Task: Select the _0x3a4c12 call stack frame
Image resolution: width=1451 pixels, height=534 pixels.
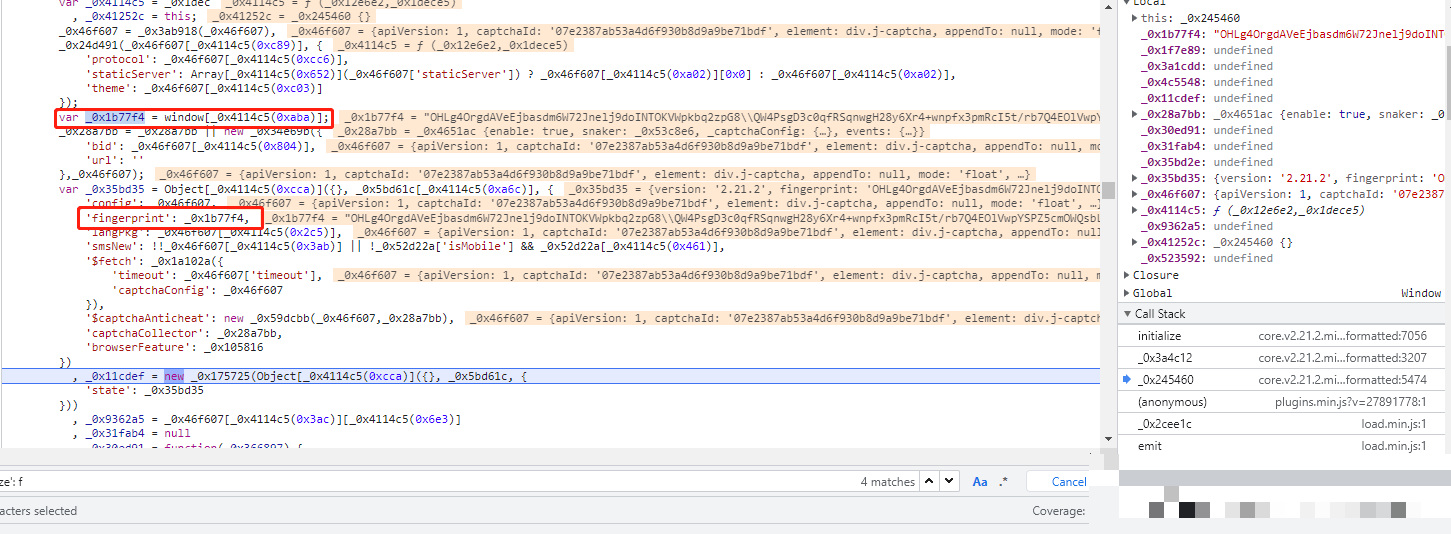Action: point(1165,358)
